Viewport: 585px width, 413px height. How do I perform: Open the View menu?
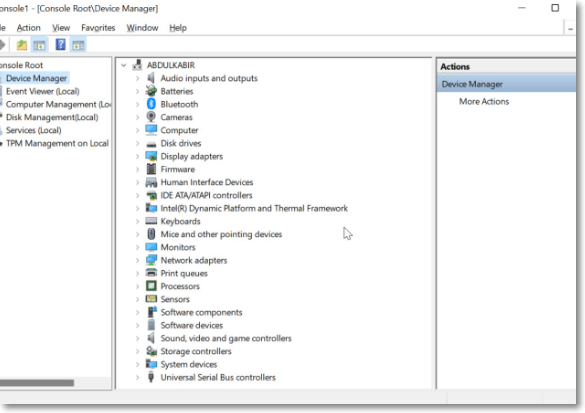coord(61,28)
